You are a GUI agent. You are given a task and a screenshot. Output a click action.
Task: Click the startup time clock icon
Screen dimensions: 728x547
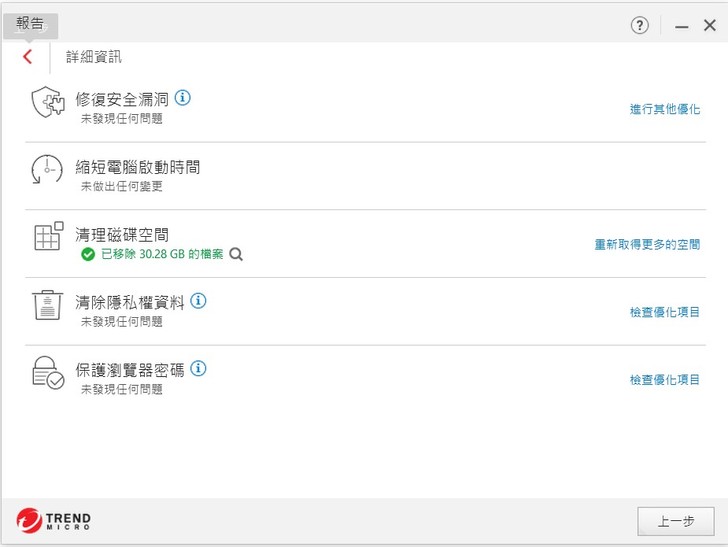pyautogui.click(x=47, y=171)
